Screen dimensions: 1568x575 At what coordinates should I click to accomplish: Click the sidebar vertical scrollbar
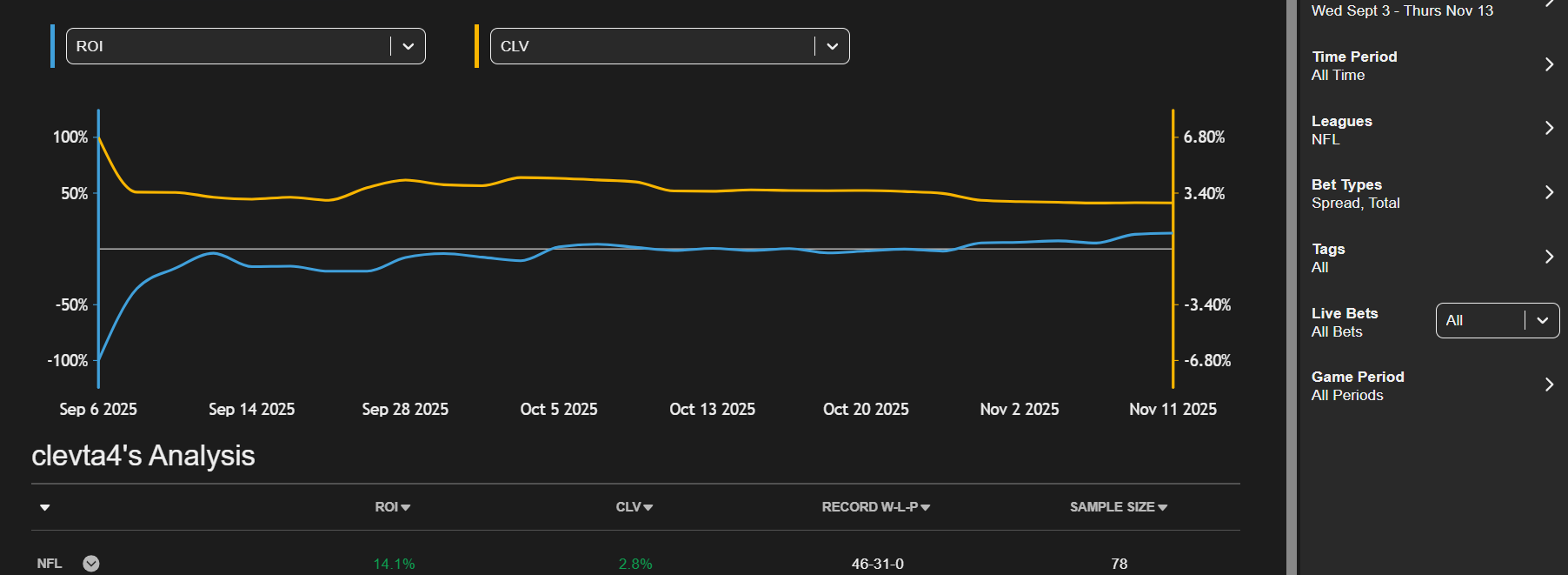coord(1292,287)
